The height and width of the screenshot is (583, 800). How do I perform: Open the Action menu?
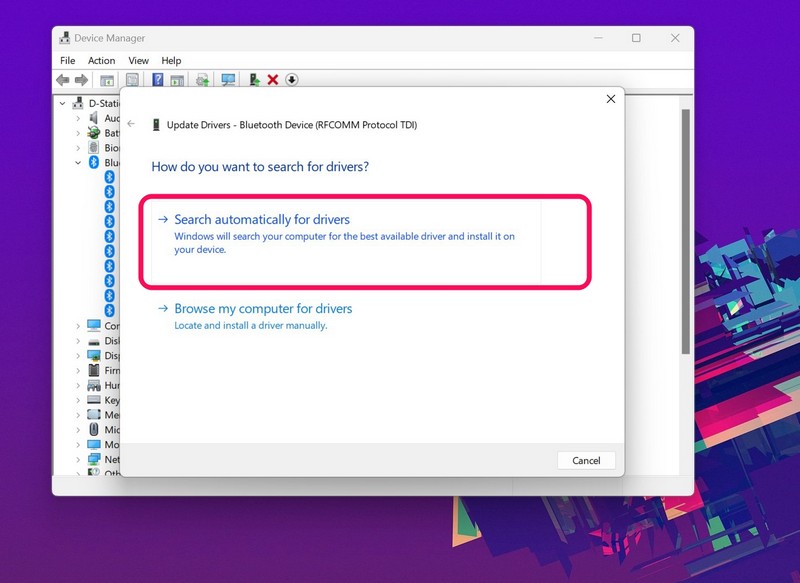coord(101,61)
